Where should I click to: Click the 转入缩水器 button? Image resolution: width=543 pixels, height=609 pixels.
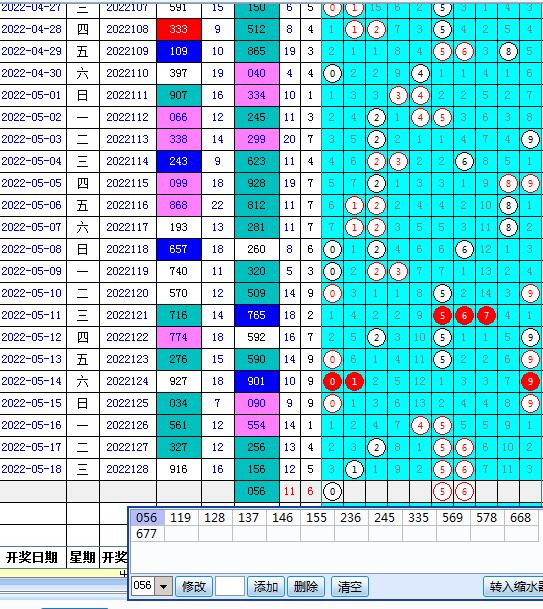click(x=513, y=586)
